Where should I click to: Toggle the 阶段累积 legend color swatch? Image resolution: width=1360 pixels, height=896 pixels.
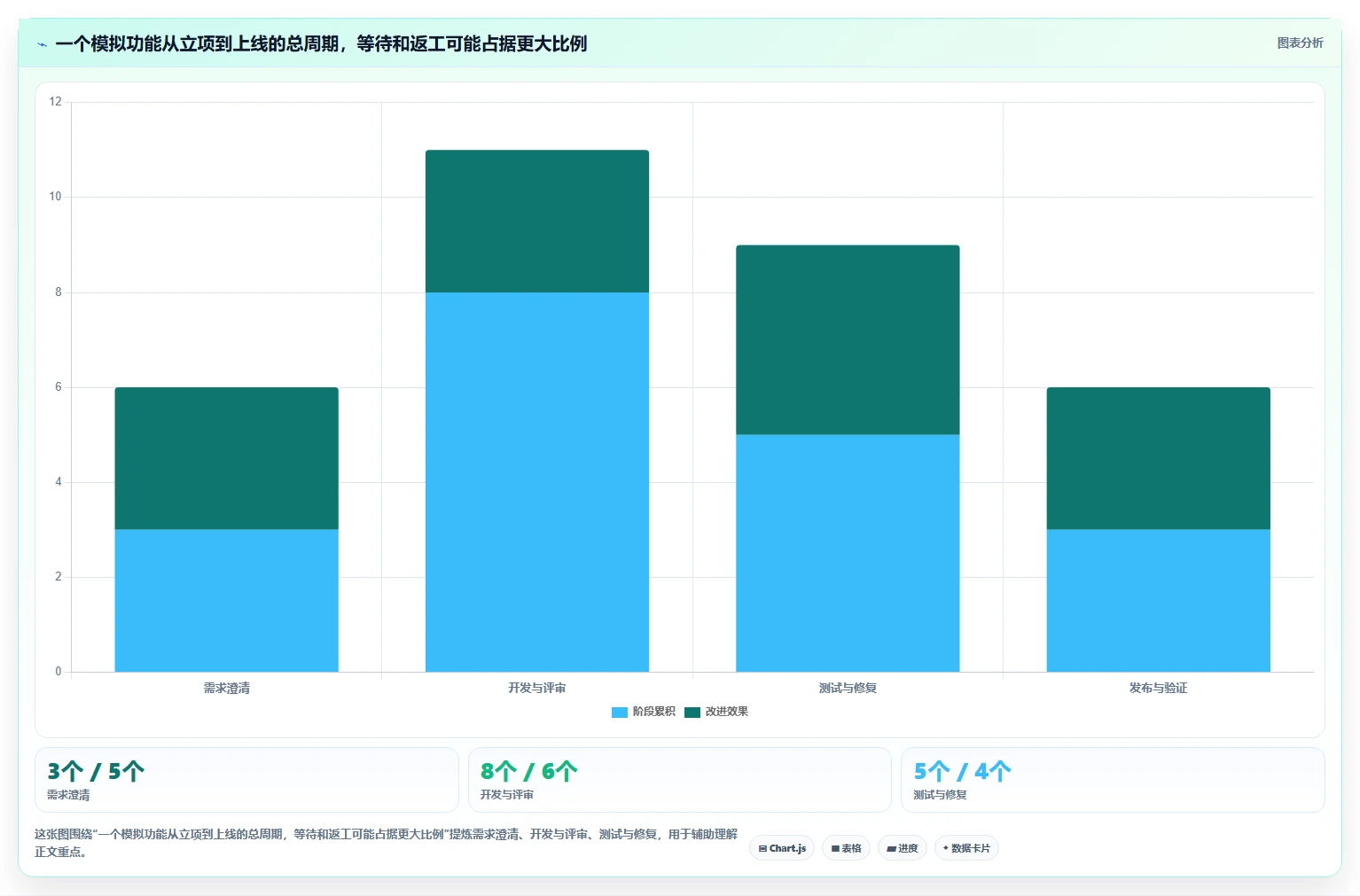620,712
